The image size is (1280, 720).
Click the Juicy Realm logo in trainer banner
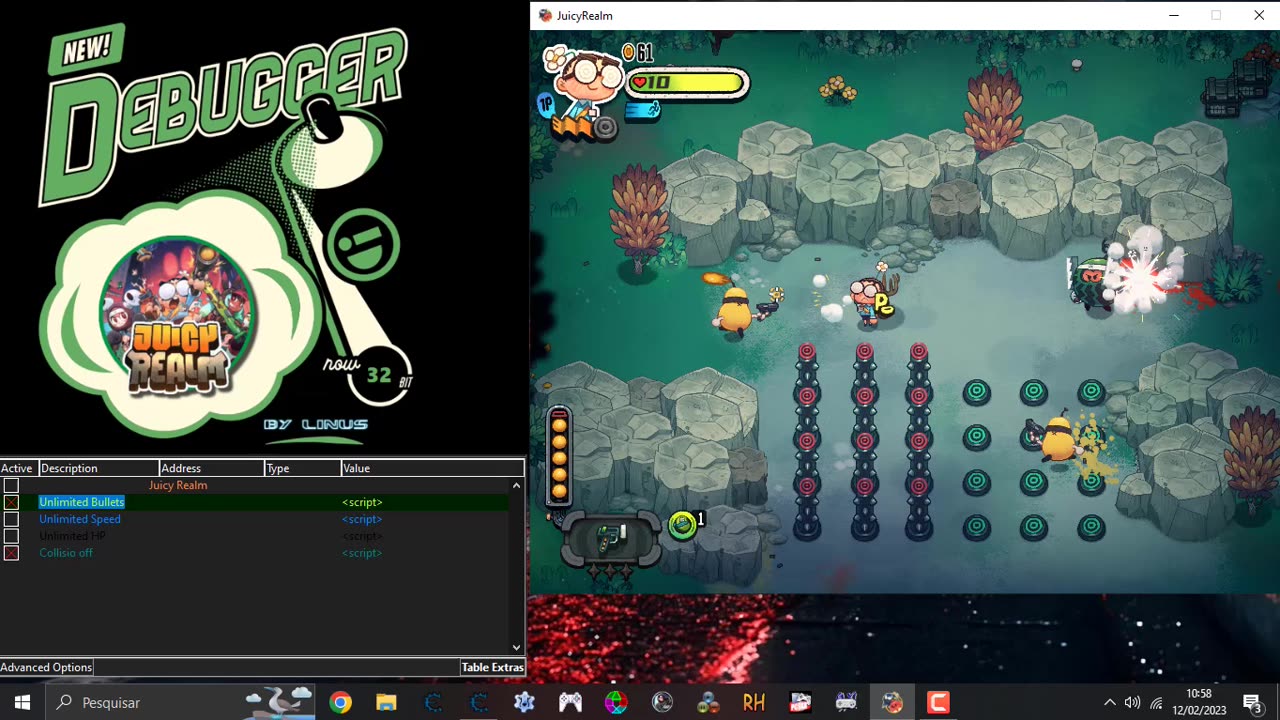[x=178, y=318]
